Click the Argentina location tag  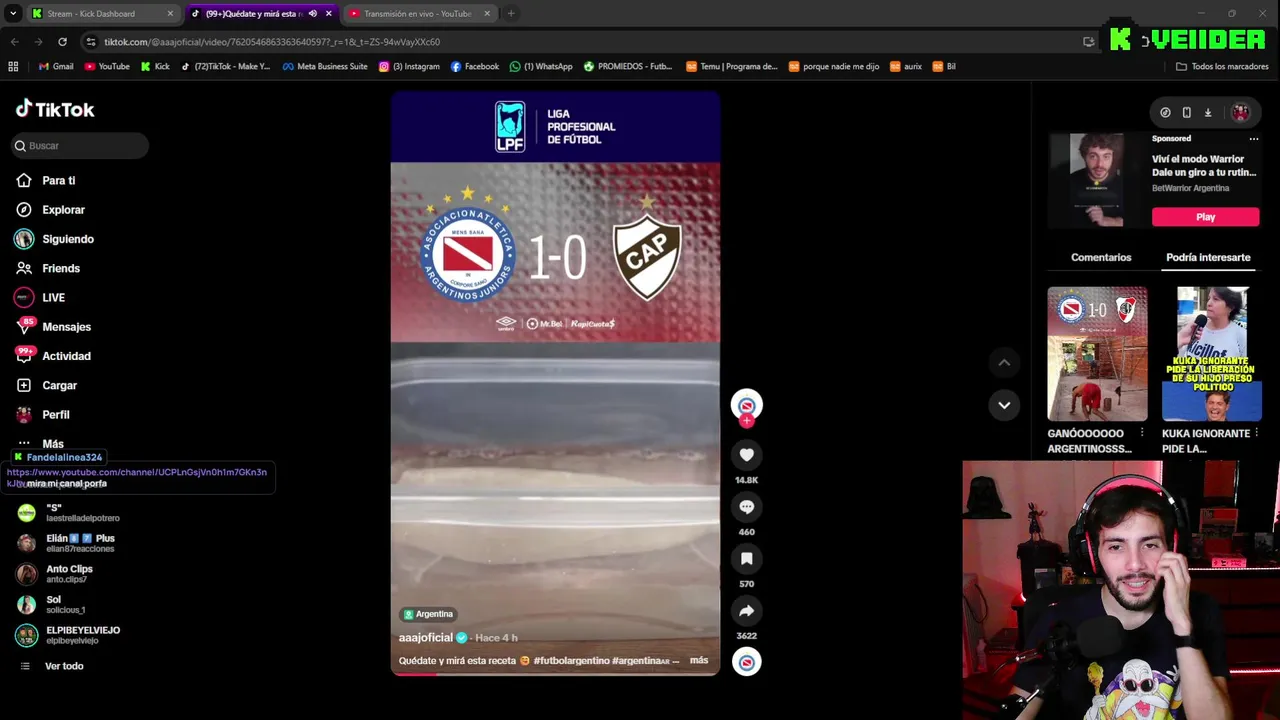[428, 614]
